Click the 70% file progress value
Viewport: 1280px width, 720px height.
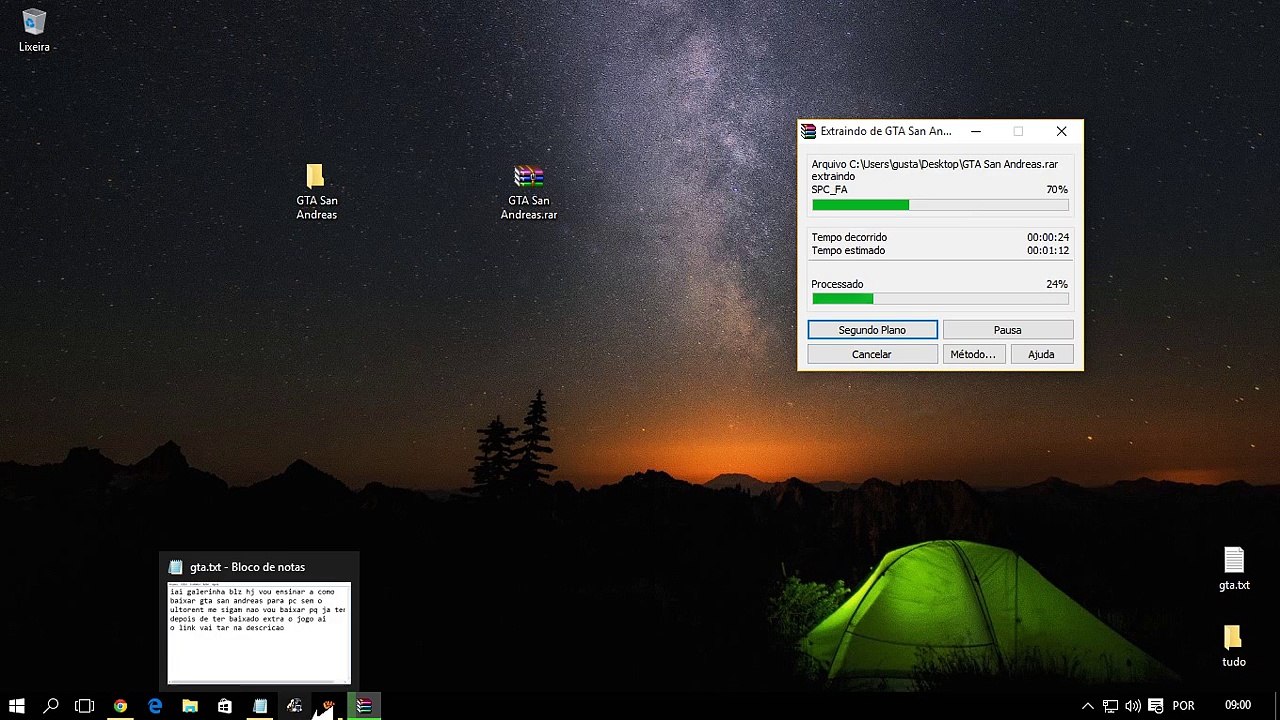1057,190
